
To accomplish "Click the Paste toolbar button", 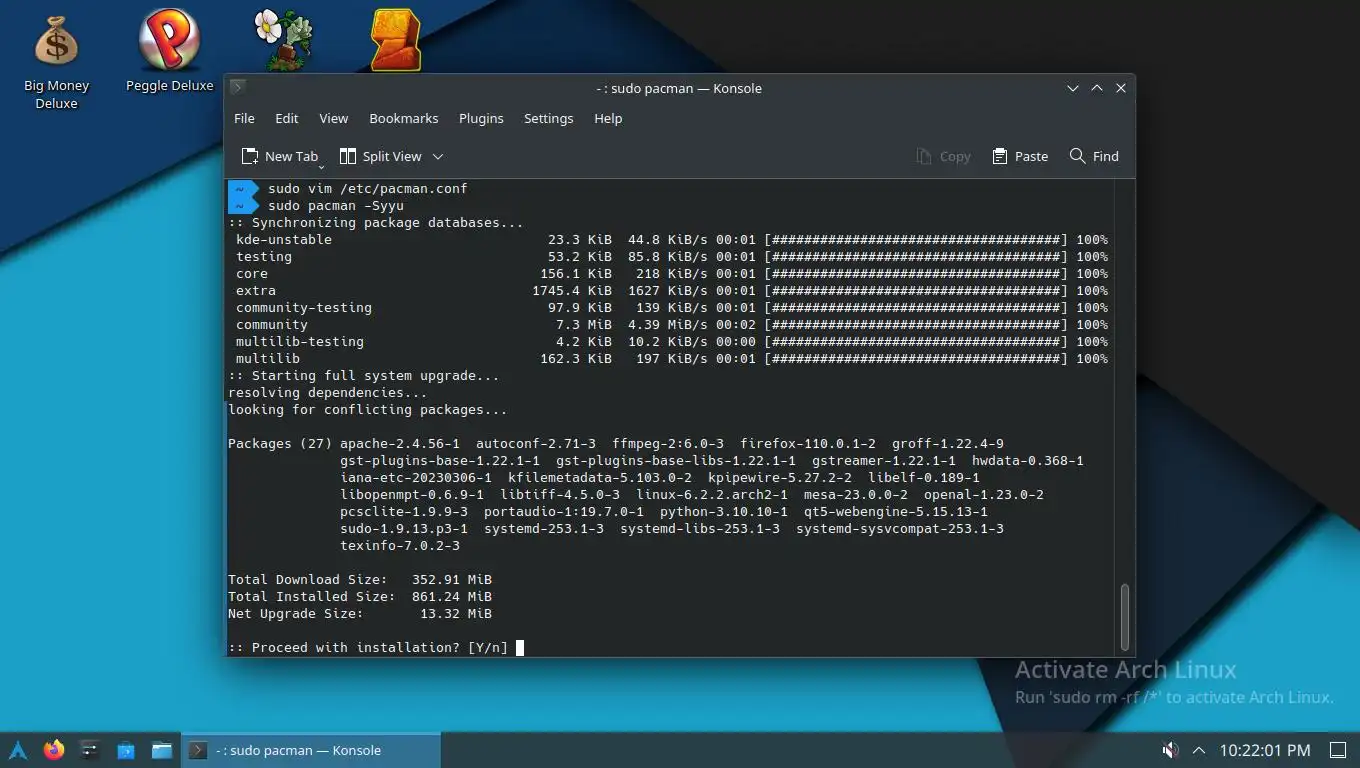I will 1020,156.
